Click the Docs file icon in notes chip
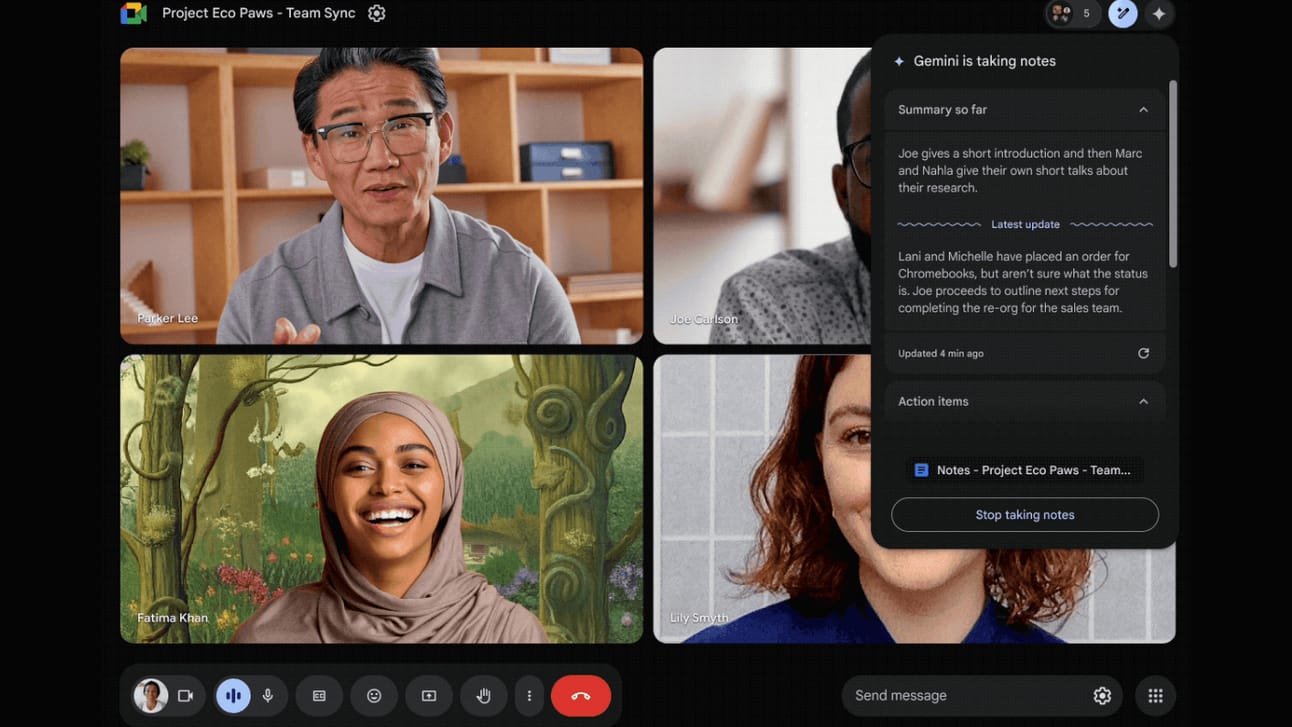This screenshot has height=727, width=1292. [922, 470]
